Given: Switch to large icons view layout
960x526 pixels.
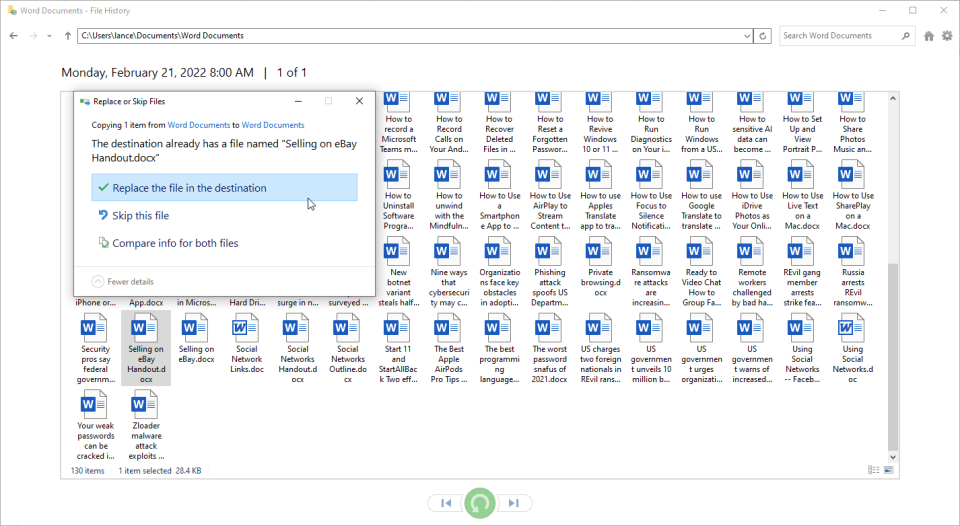Looking at the screenshot, I should pyautogui.click(x=888, y=470).
